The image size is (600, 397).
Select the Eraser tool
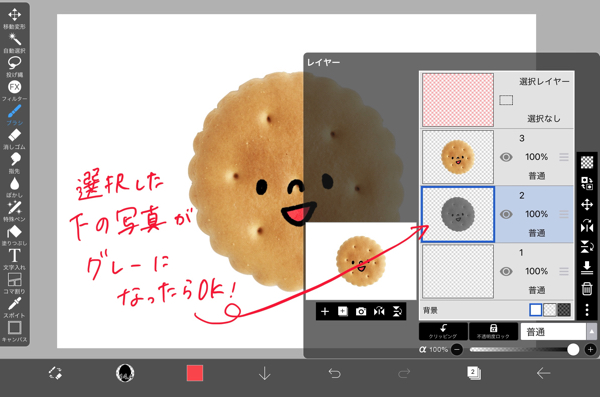(x=14, y=139)
